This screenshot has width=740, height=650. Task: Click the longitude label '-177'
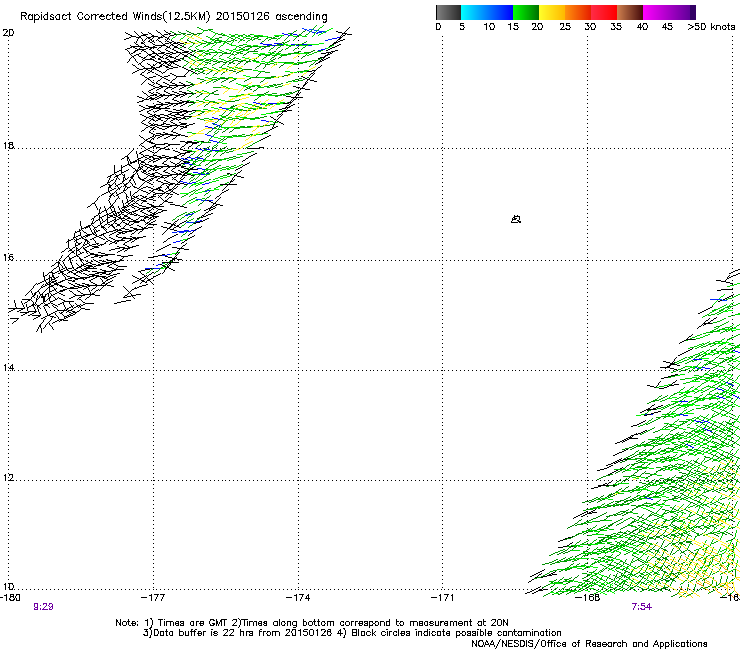click(153, 598)
